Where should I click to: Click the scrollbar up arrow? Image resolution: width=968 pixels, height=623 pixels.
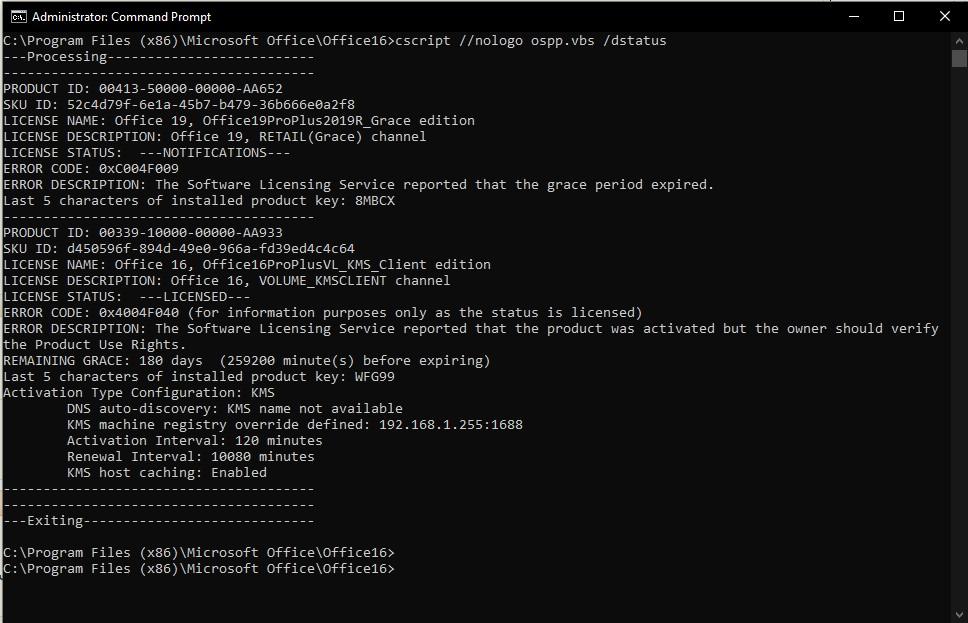click(x=959, y=41)
